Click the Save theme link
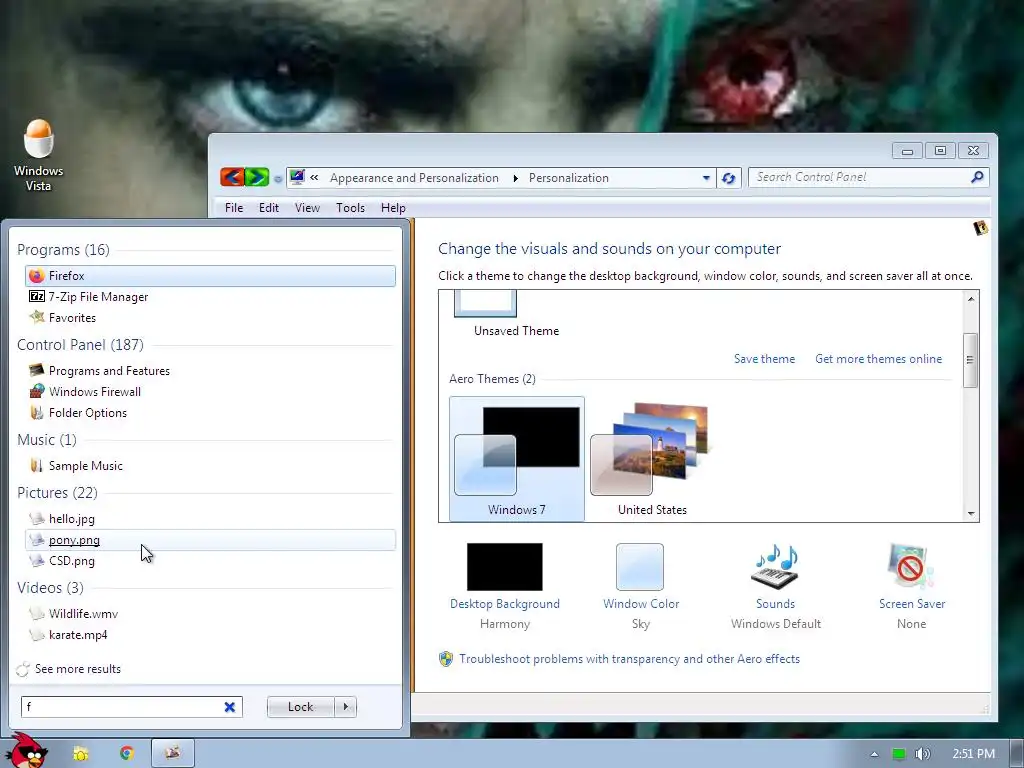The height and width of the screenshot is (768, 1024). click(x=764, y=359)
